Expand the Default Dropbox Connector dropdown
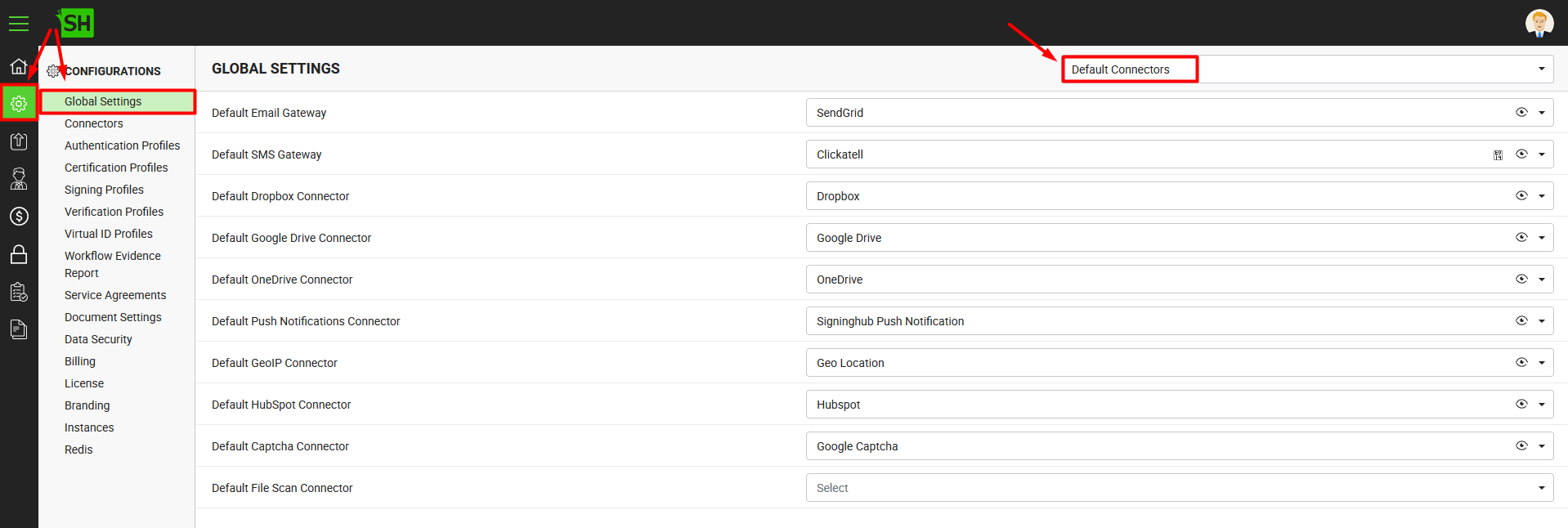The height and width of the screenshot is (528, 1568). tap(1542, 196)
